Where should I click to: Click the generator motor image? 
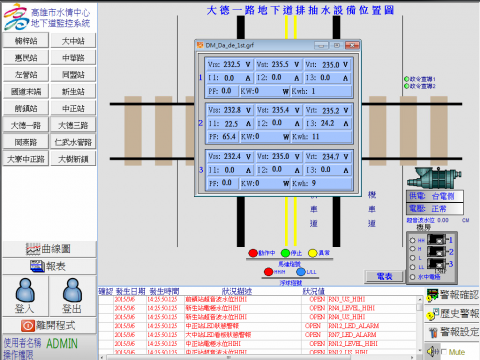tap(434, 178)
